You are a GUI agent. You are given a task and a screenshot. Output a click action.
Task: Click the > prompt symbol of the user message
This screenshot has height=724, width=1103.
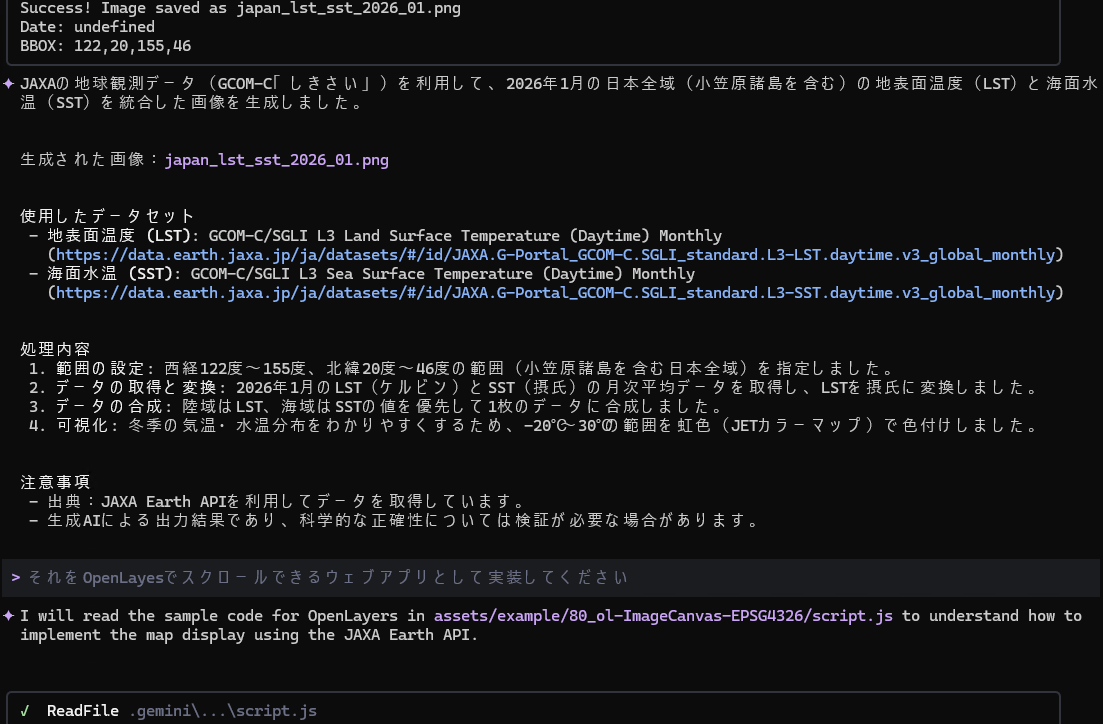pyautogui.click(x=16, y=578)
